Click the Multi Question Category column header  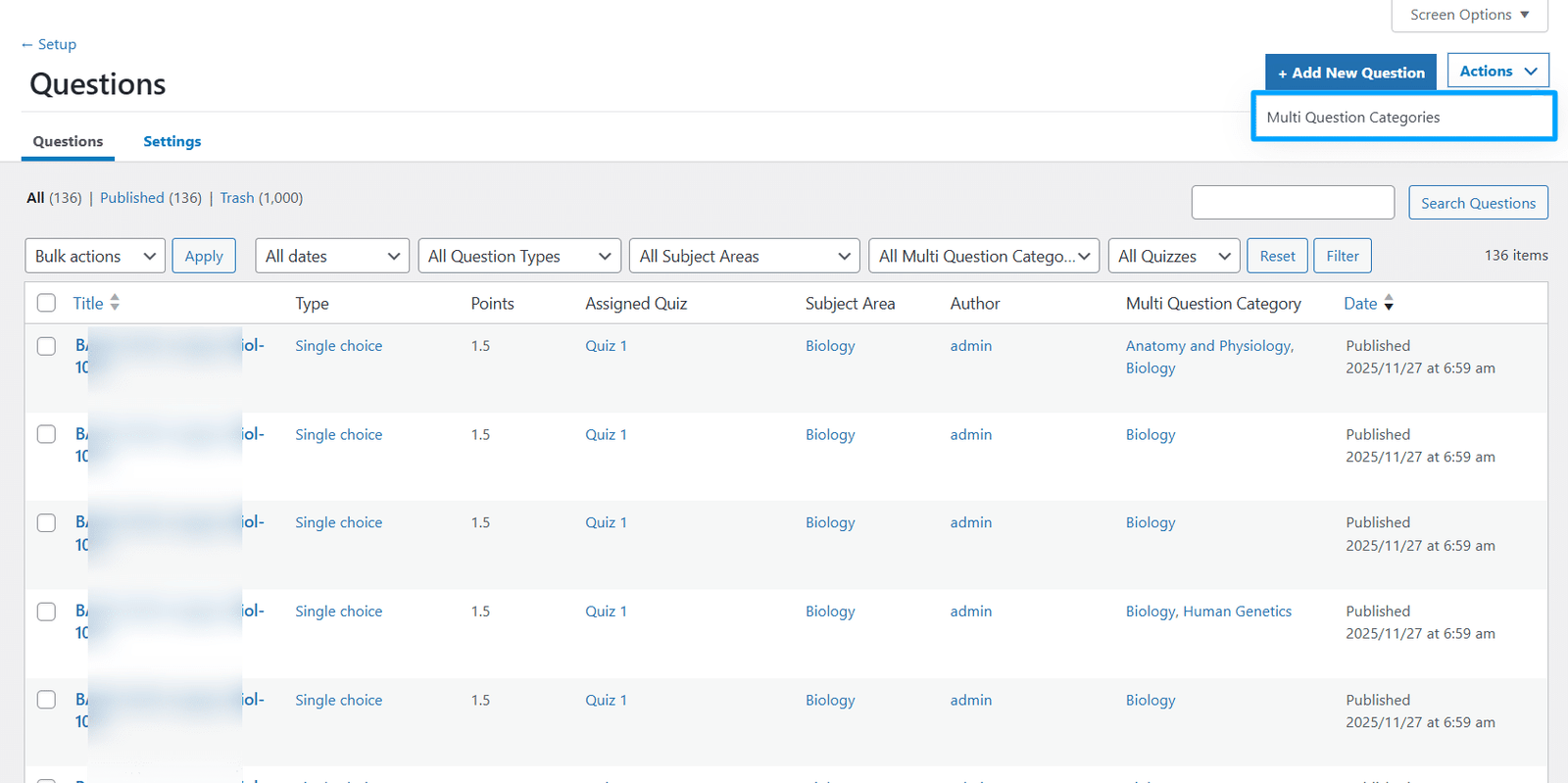point(1213,304)
